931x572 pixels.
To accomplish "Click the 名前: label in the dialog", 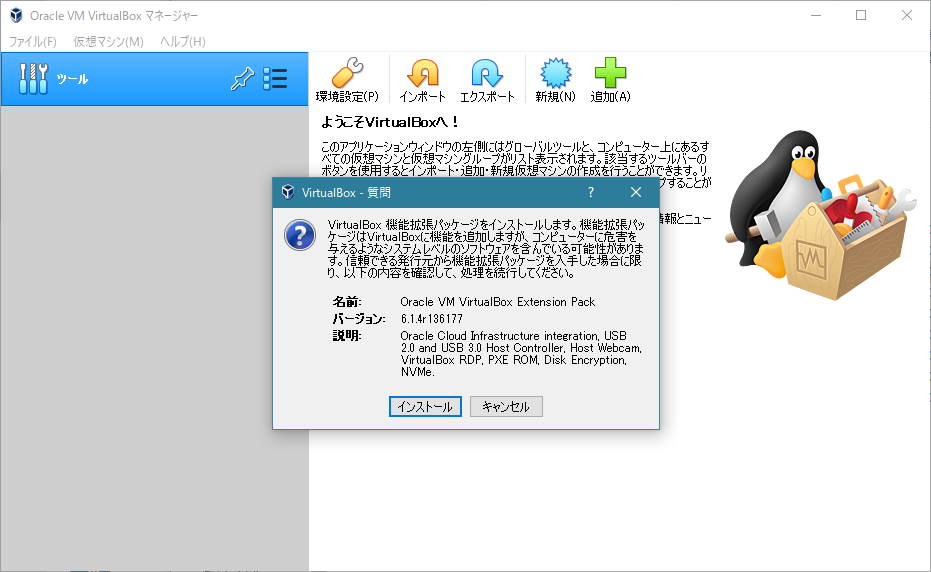I will [347, 302].
